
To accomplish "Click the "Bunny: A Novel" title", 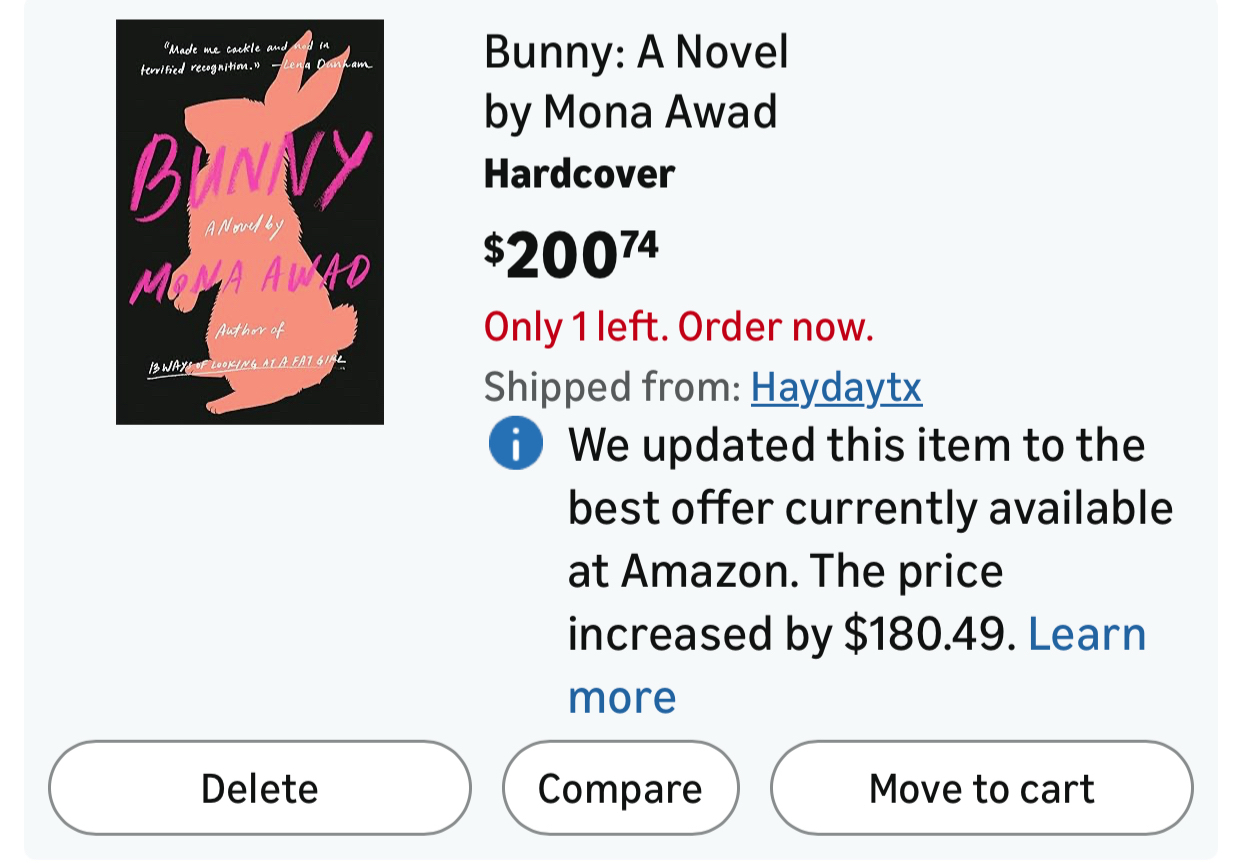I will click(636, 52).
